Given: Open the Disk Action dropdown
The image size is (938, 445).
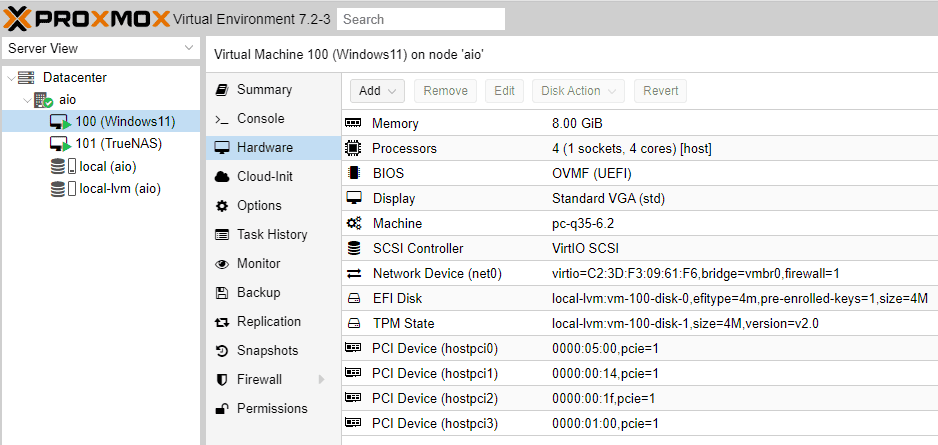Looking at the screenshot, I should pyautogui.click(x=578, y=91).
